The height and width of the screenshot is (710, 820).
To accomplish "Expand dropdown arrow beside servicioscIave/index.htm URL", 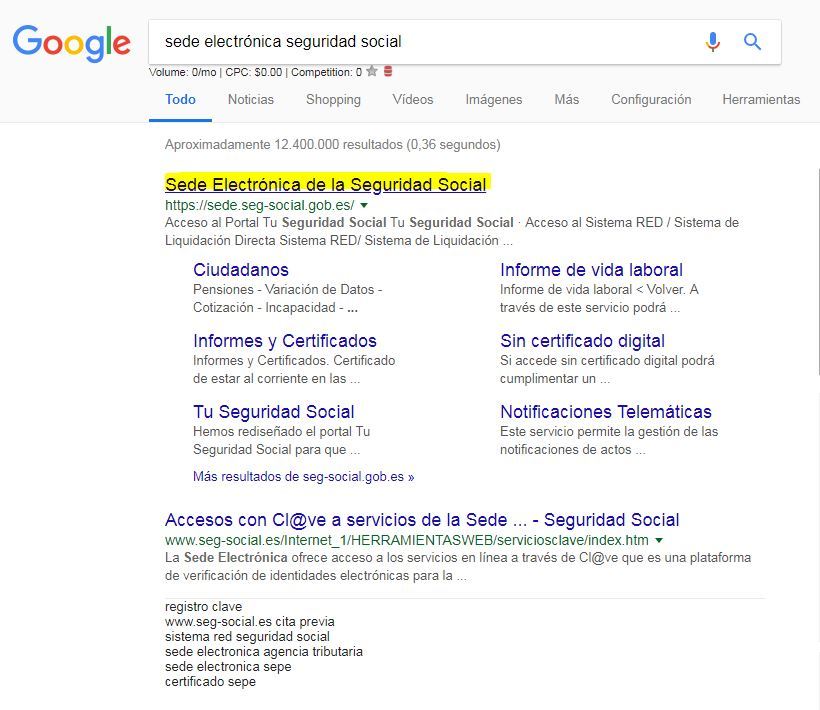I will (659, 540).
